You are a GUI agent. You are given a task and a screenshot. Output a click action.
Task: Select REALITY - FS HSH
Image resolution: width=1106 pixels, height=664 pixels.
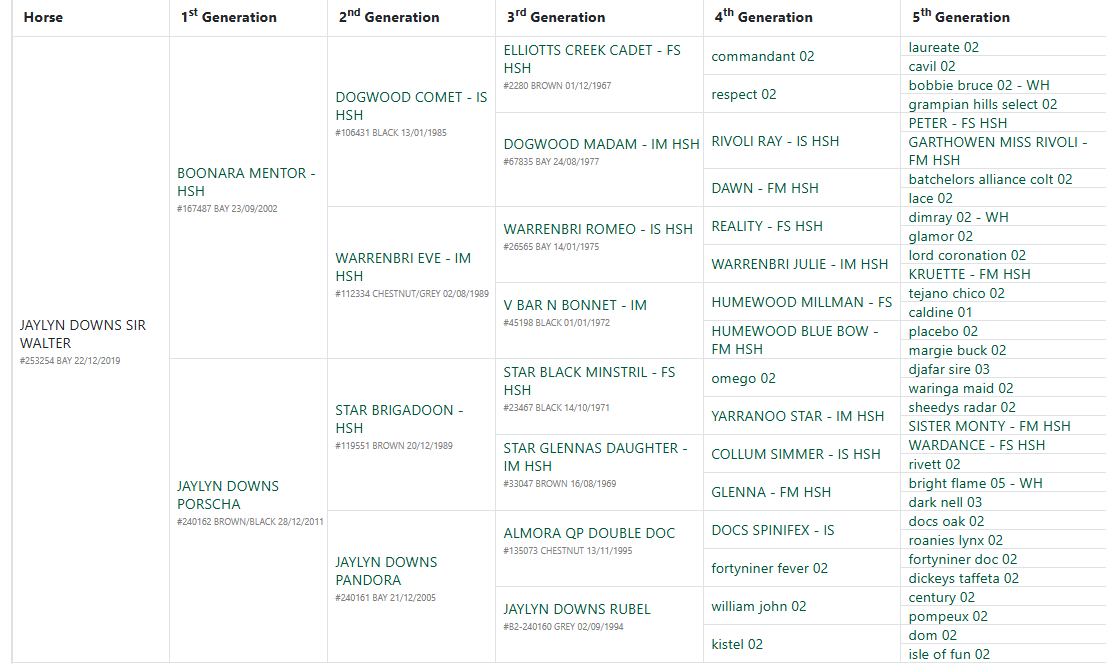tap(766, 227)
